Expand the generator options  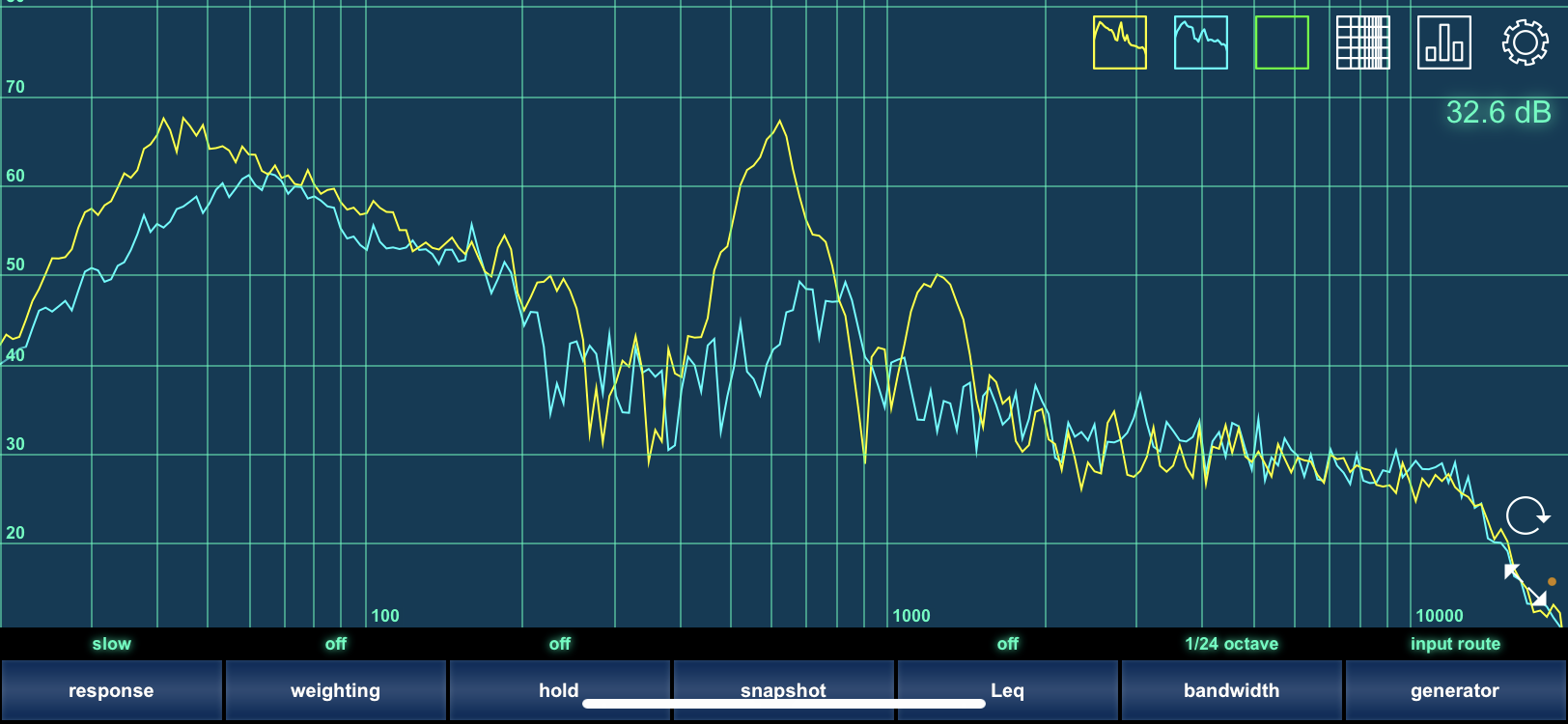[x=1454, y=689]
